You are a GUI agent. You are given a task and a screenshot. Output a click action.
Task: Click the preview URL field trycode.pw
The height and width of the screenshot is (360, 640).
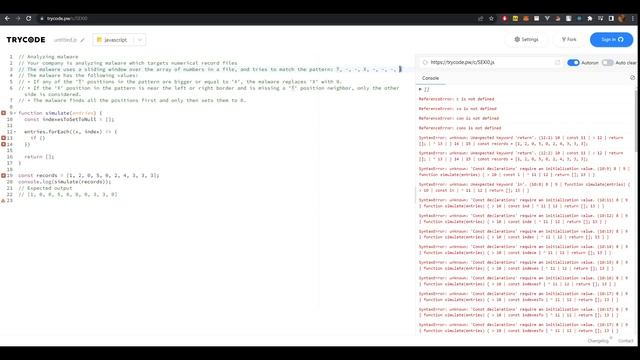491,62
